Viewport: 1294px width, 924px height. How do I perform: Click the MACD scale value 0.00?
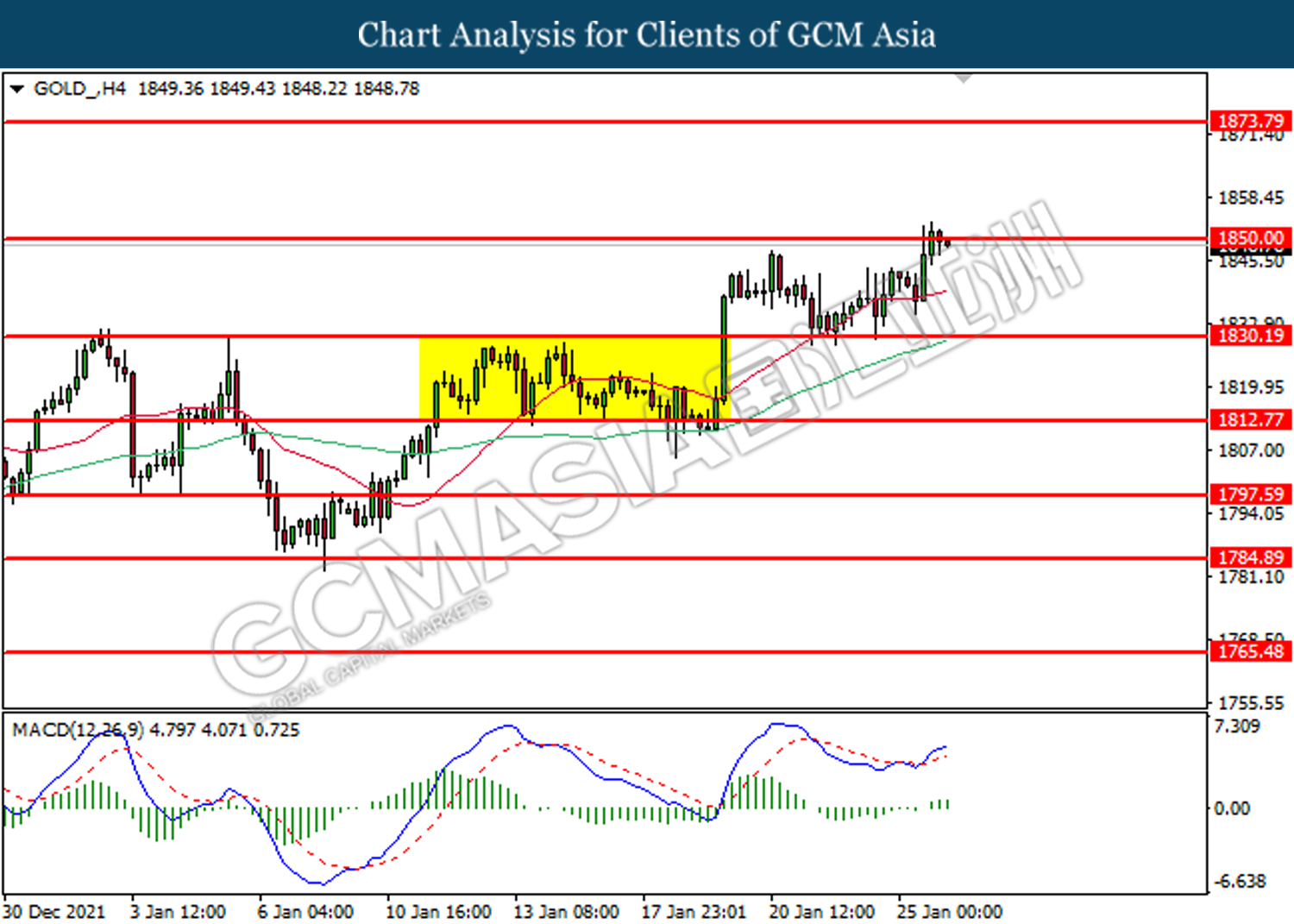pyautogui.click(x=1232, y=808)
